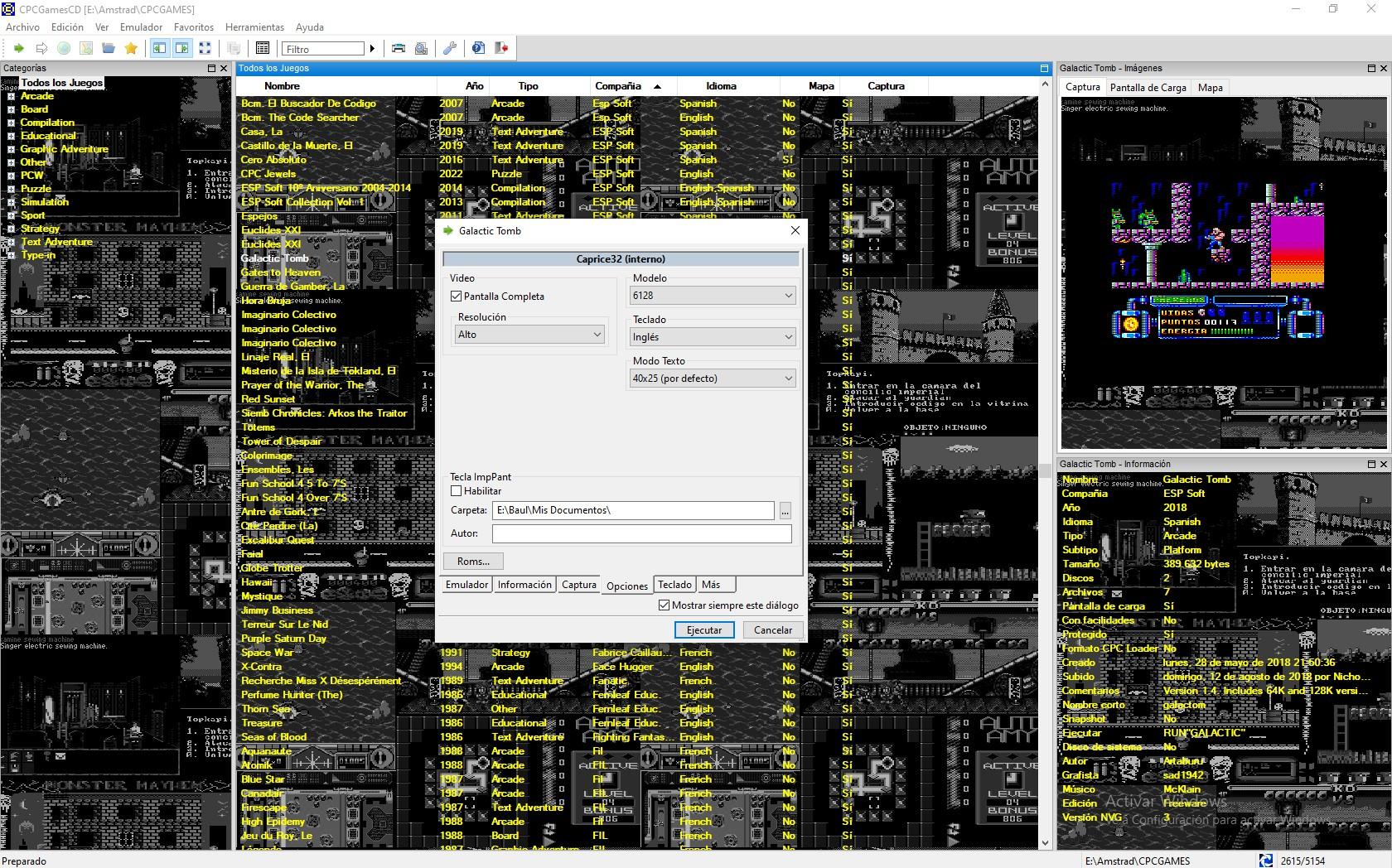Expand the Simulation category
This screenshot has height=868, width=1392.
11,202
